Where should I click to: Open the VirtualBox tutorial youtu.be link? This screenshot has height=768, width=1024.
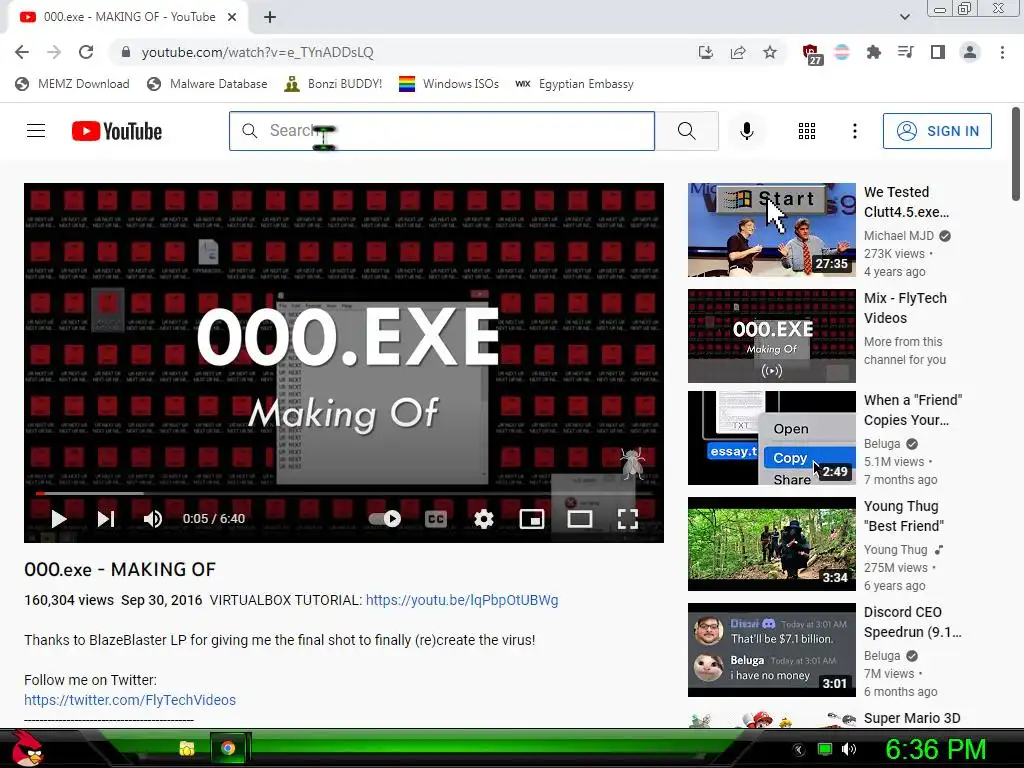click(x=462, y=600)
